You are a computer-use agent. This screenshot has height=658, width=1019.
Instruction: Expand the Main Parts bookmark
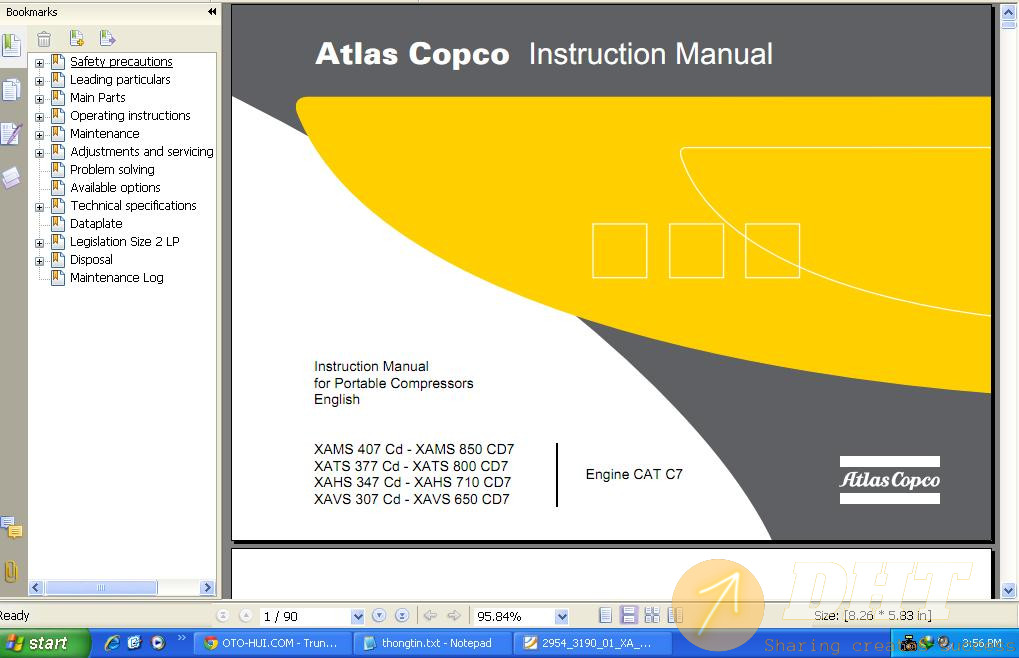click(x=40, y=99)
